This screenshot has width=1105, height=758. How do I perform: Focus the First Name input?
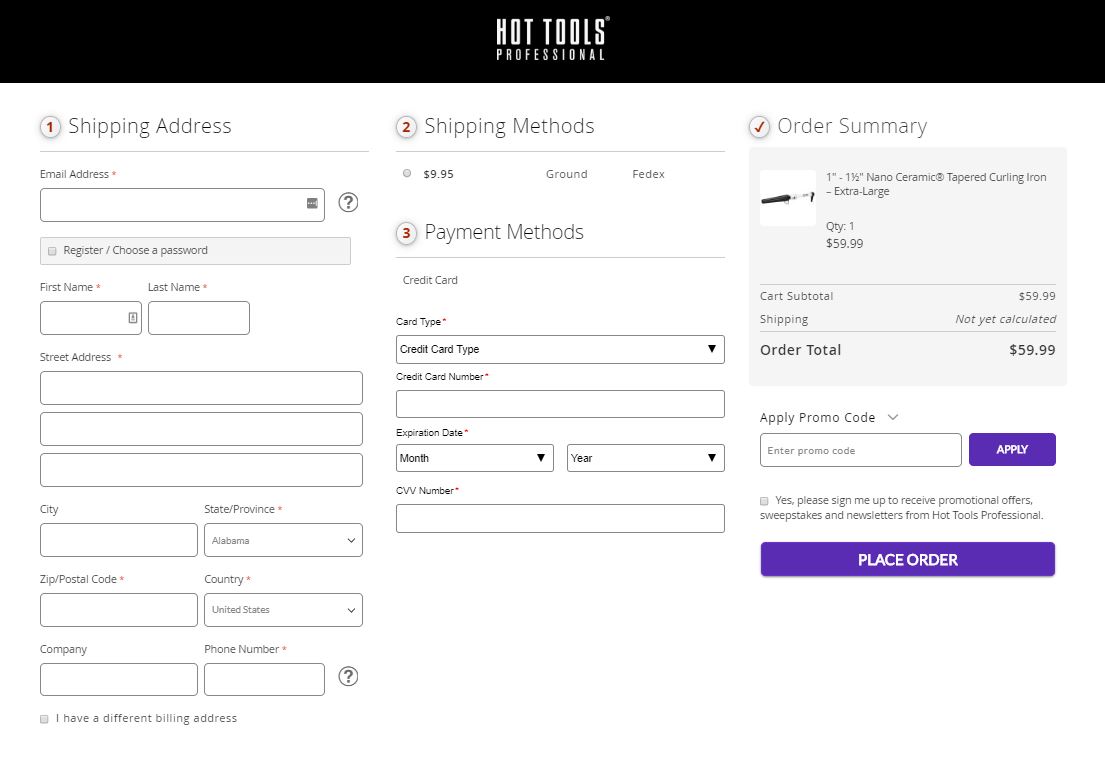tap(91, 318)
